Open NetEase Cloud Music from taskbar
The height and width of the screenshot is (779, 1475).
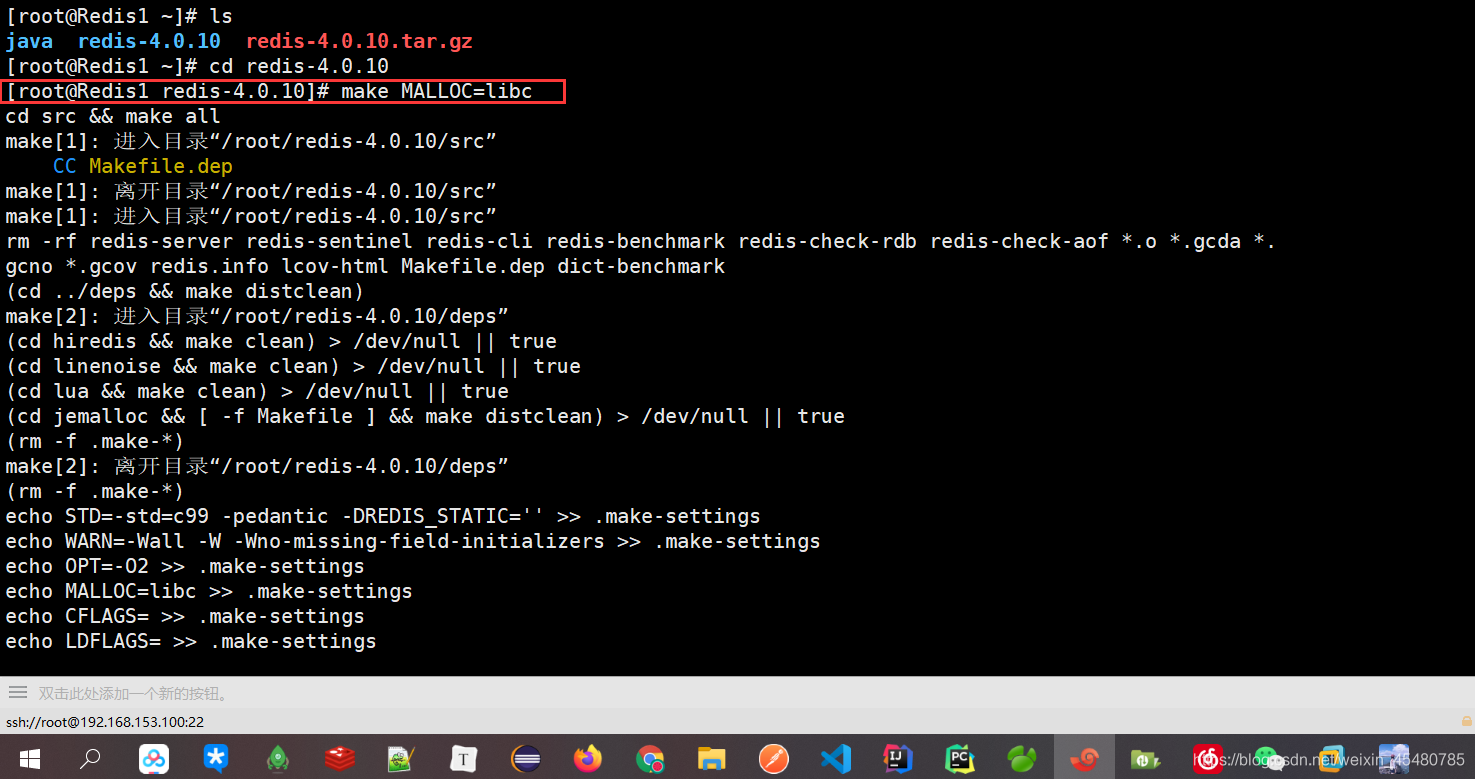(1207, 759)
